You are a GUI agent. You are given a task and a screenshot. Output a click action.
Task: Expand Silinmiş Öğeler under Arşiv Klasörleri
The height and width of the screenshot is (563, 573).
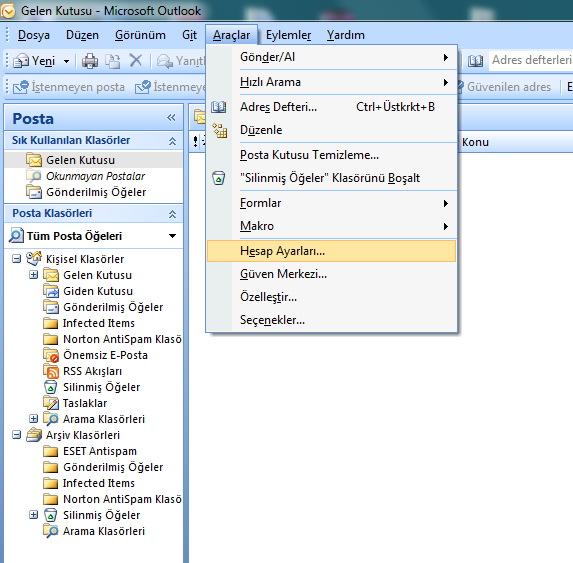click(33, 515)
